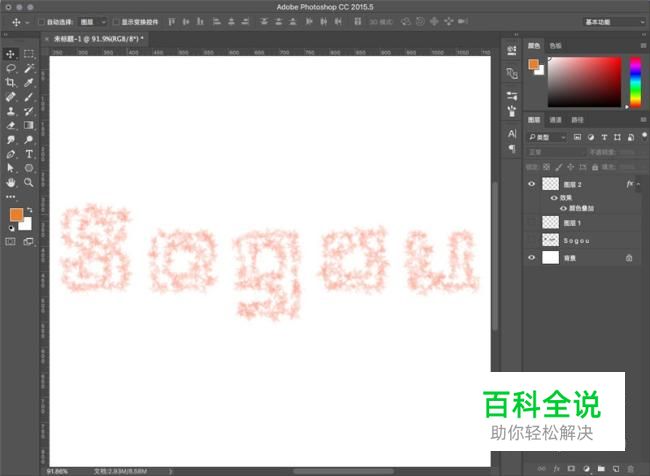Choose the Crop tool
The height and width of the screenshot is (476, 650).
(11, 83)
